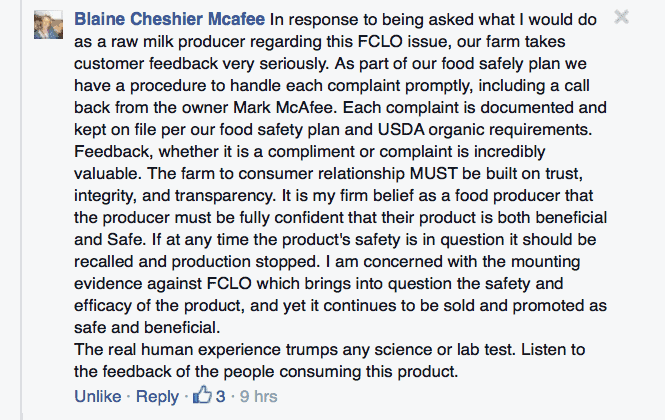Unlike this comment
Screen dimensions: 665x420
(99, 397)
